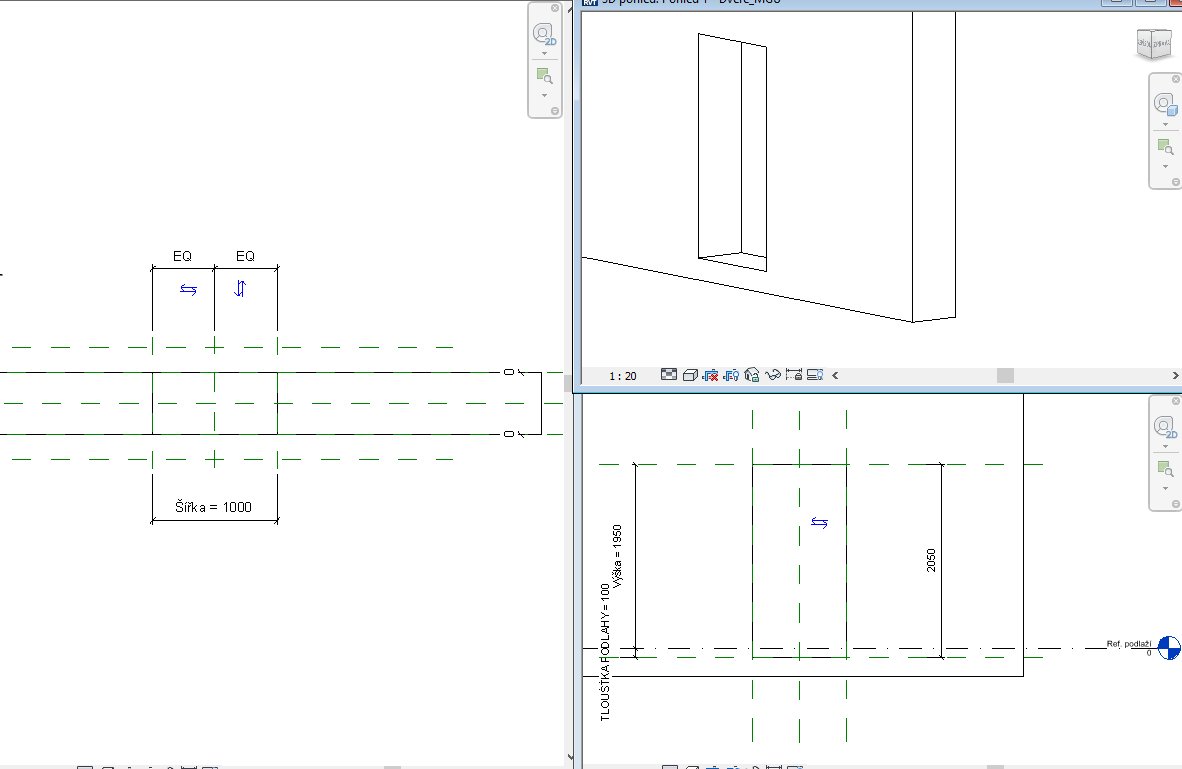
Task: Select the 2050 dimension in elevation
Action: click(x=931, y=560)
